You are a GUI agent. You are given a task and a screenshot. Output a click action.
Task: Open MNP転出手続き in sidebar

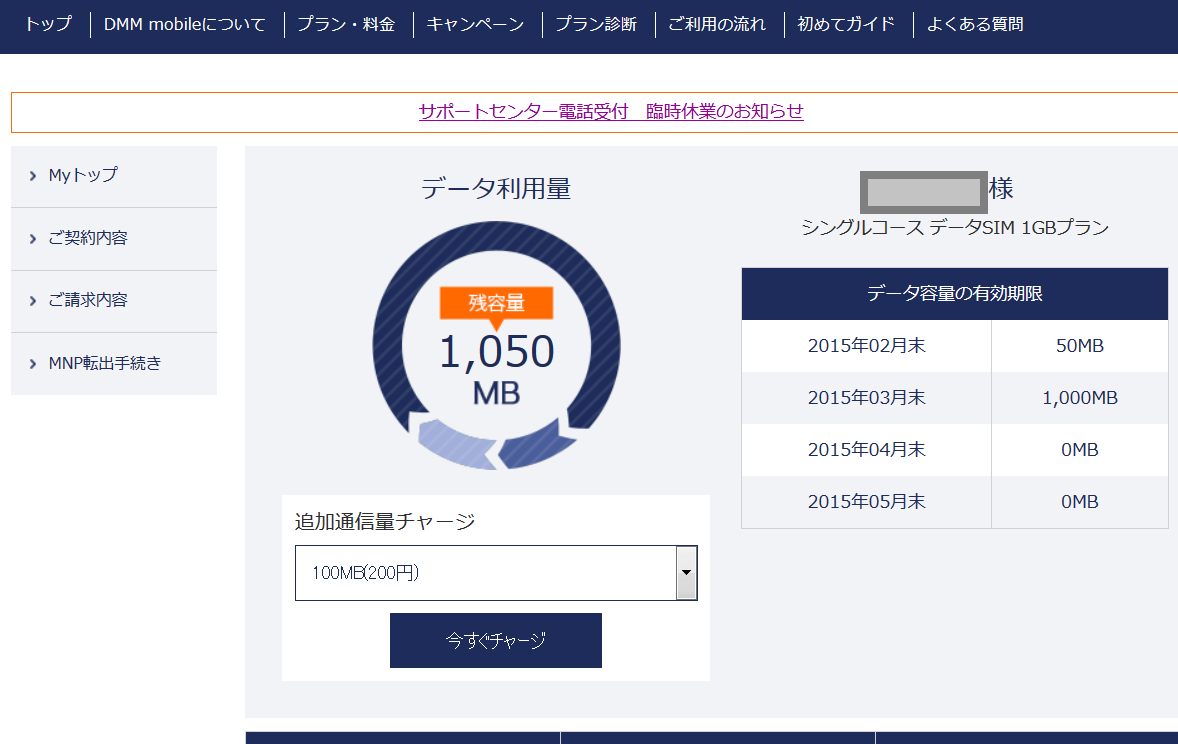(x=114, y=364)
